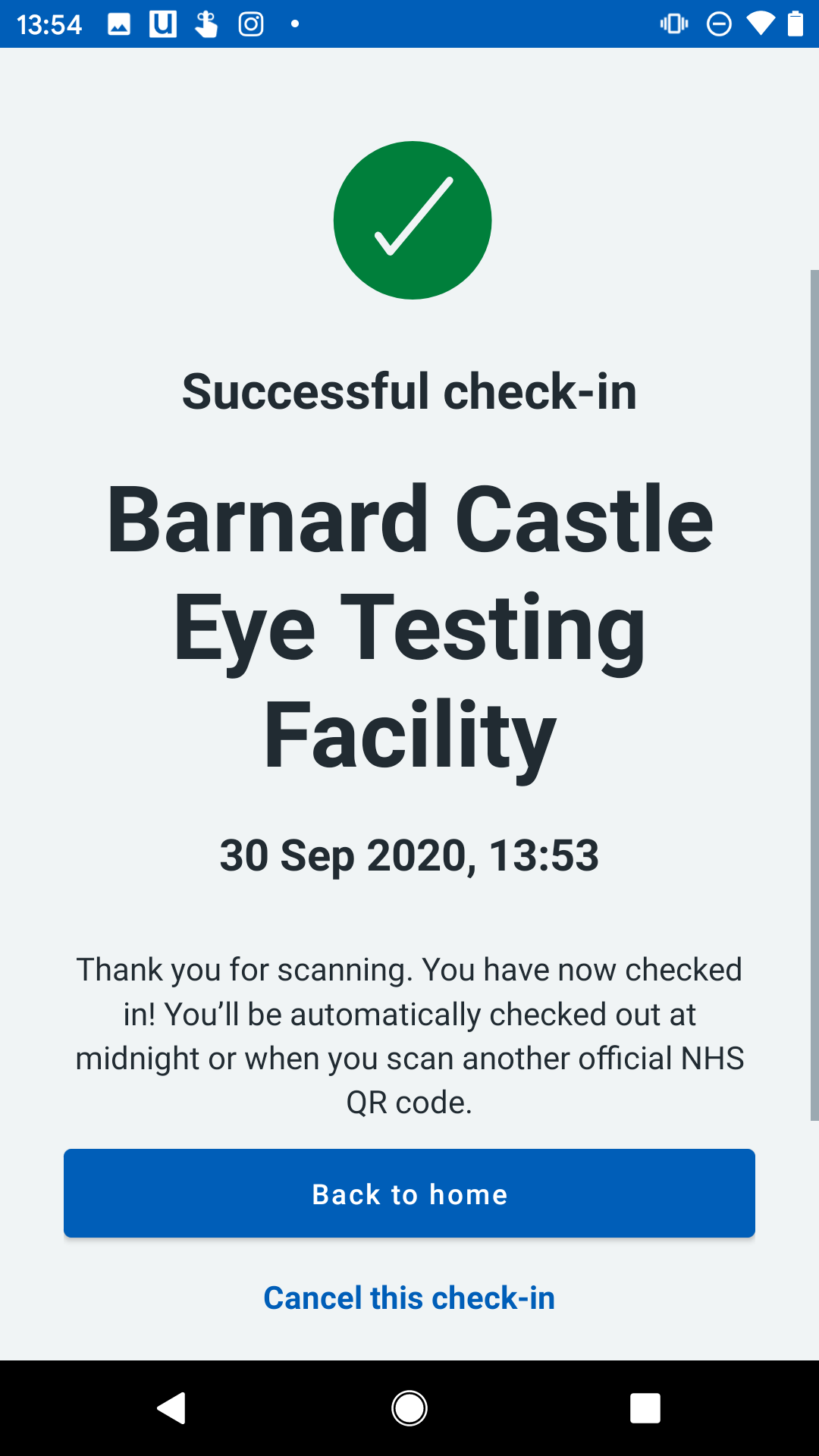Tap the battery status icon
Viewport: 819px width, 1456px height.
point(795,24)
